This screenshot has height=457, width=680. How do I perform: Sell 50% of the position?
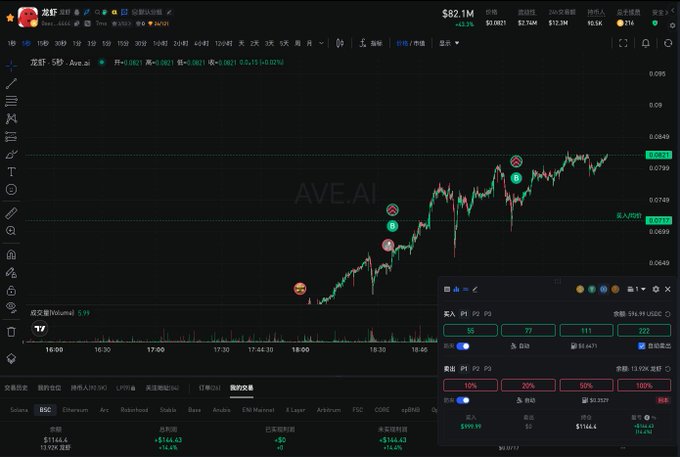[x=586, y=385]
